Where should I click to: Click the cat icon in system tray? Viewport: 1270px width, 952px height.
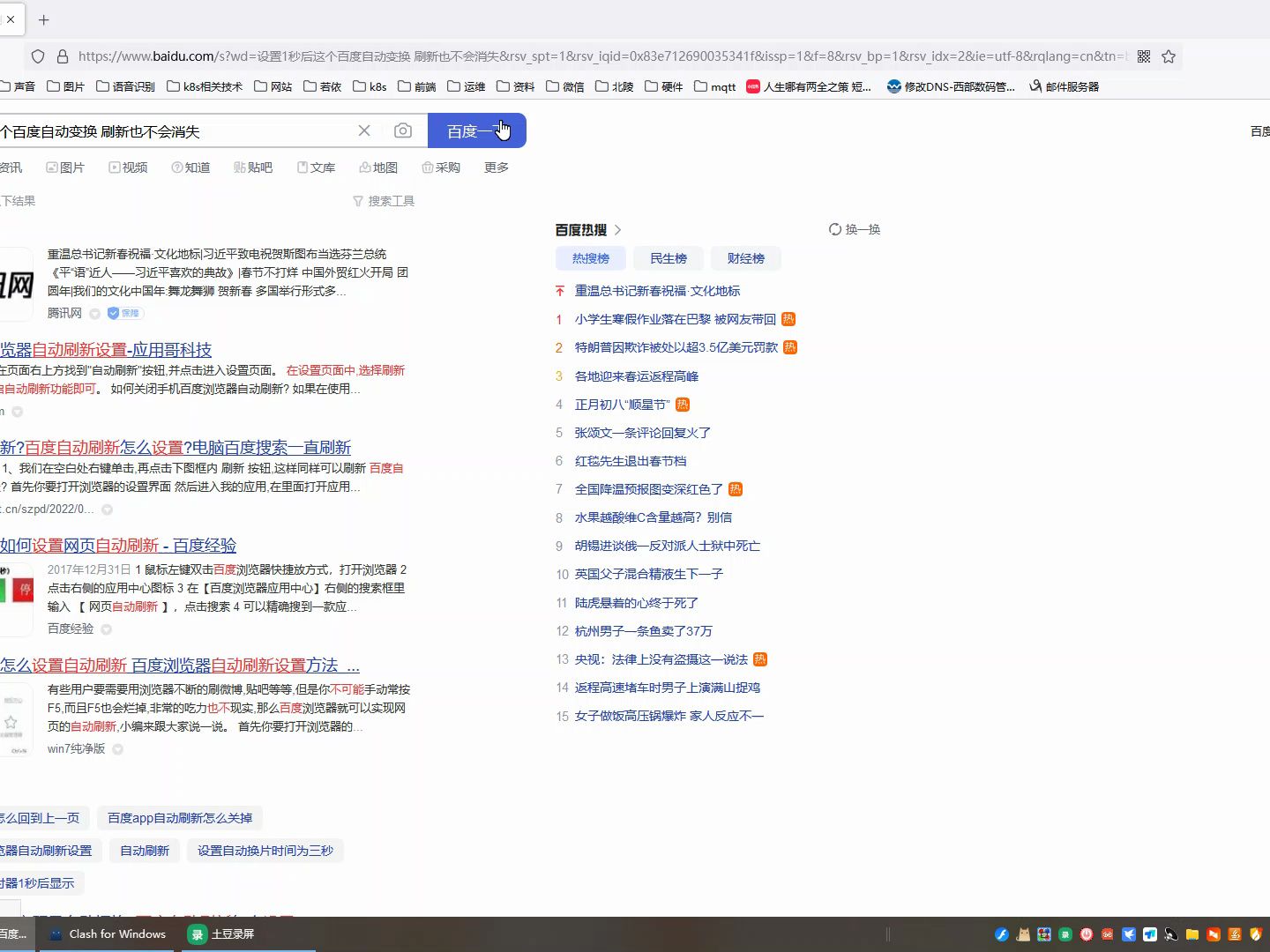coord(1023,934)
